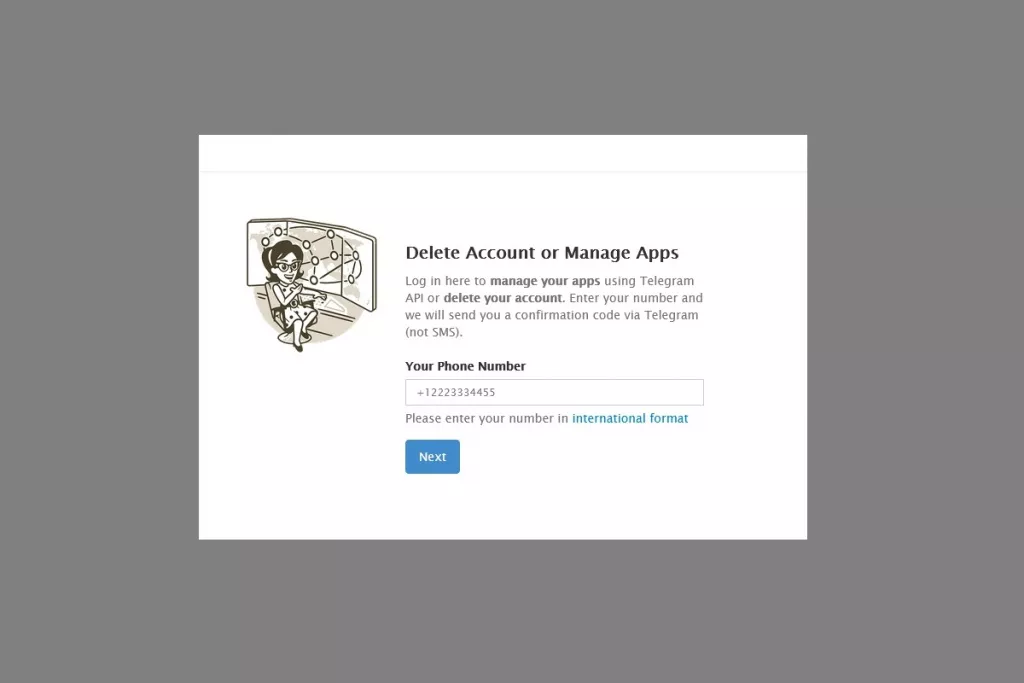Click the Please enter your number hint
The width and height of the screenshot is (1024, 683).
pos(487,418)
